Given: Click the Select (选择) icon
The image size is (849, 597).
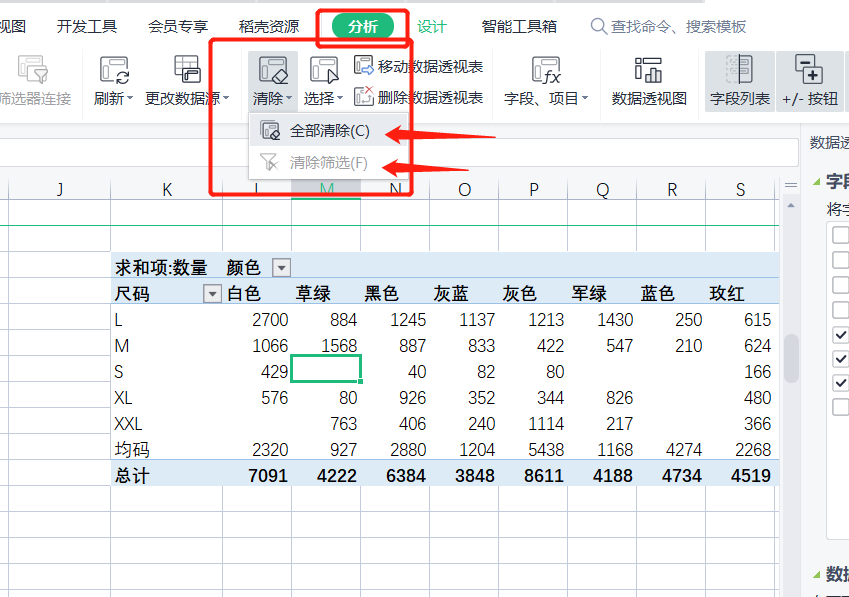Looking at the screenshot, I should [x=324, y=70].
